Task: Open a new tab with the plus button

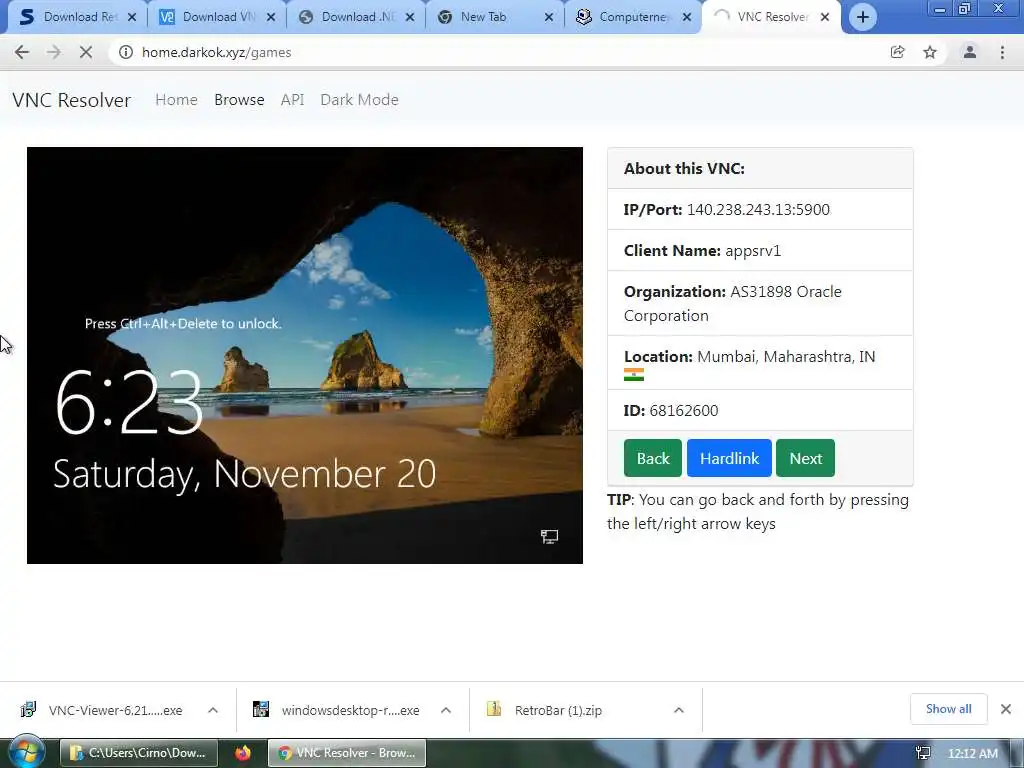Action: point(863,17)
